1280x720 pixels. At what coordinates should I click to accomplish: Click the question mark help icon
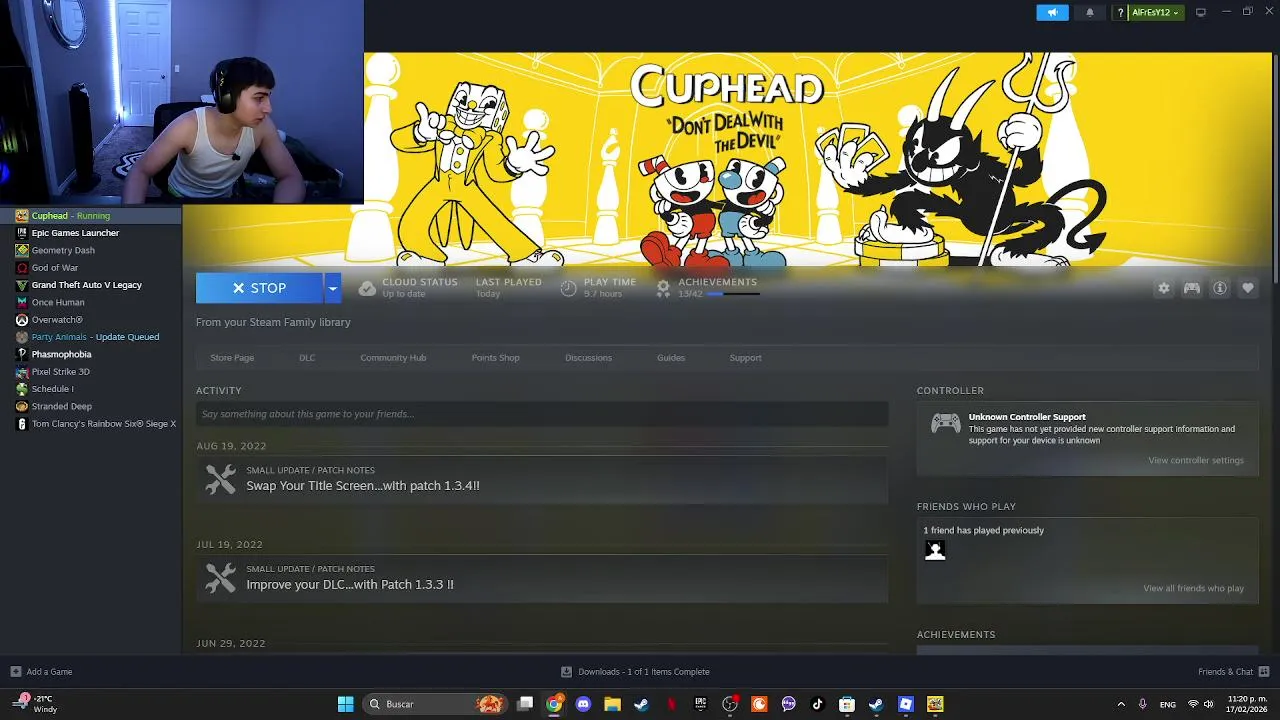click(1120, 13)
